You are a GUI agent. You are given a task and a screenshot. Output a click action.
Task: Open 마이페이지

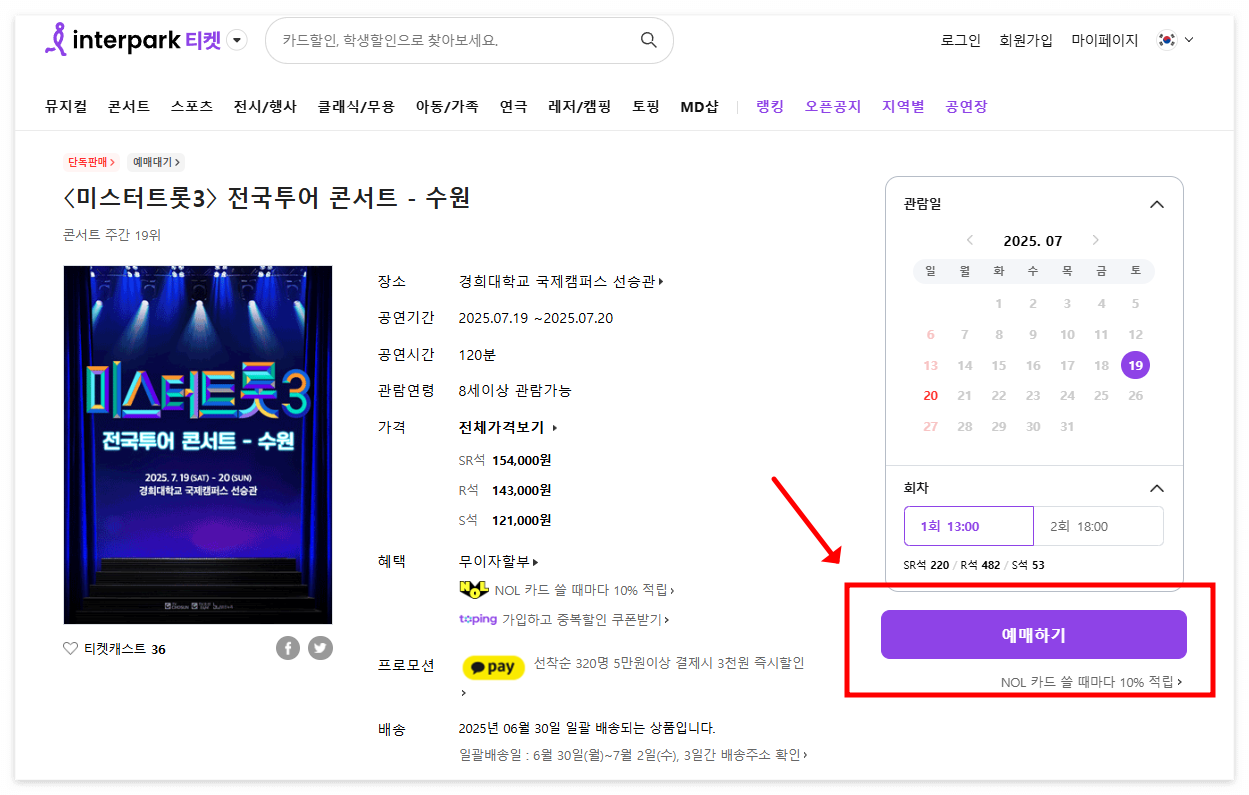point(1105,40)
